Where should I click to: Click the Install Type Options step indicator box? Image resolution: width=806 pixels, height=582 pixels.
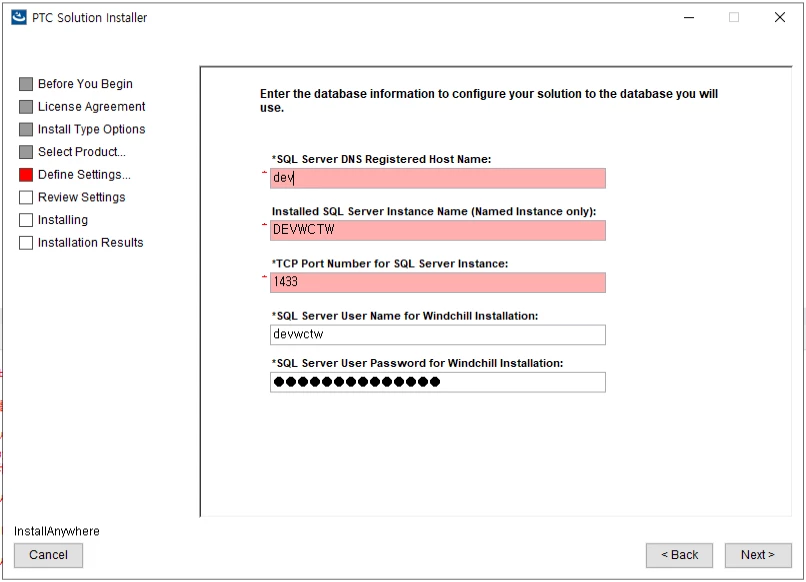click(26, 129)
